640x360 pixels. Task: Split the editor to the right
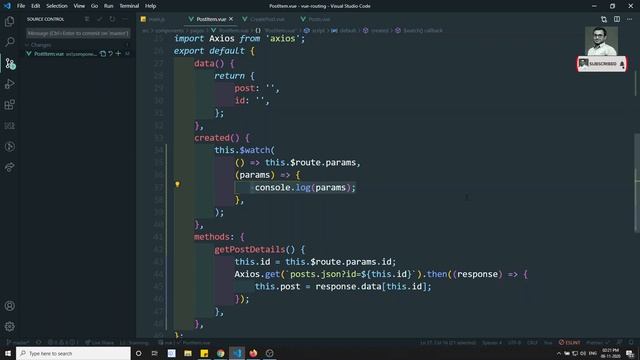click(617, 19)
